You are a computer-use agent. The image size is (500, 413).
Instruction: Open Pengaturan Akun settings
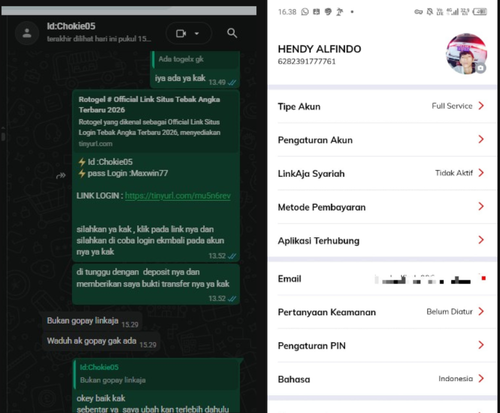pos(382,140)
